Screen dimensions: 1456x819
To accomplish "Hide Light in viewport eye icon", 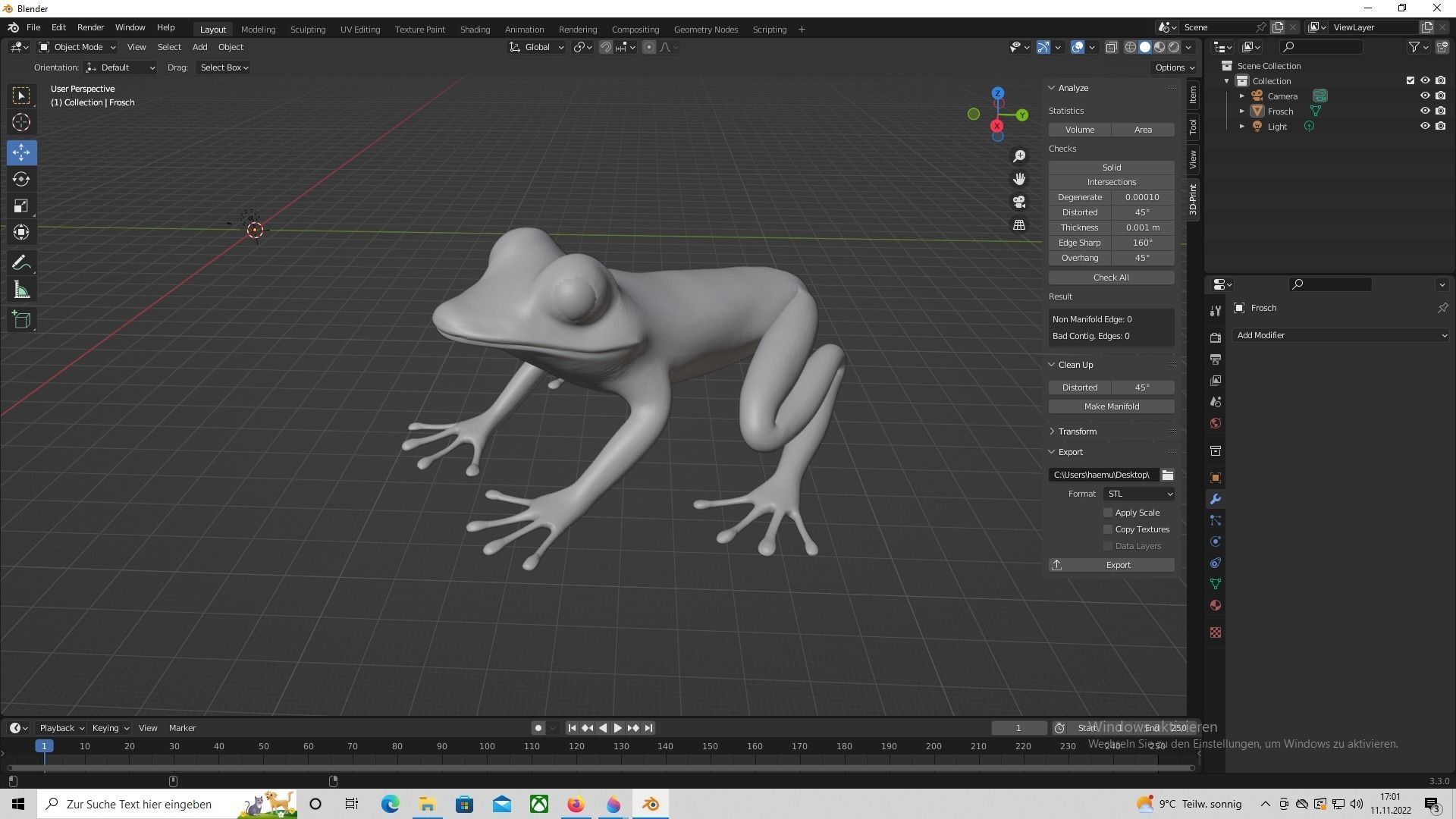I will click(1425, 127).
